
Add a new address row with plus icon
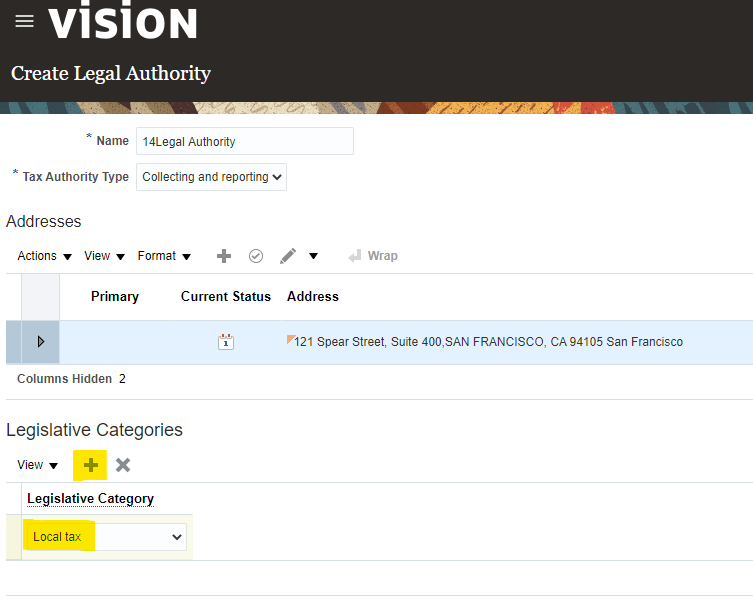(224, 256)
